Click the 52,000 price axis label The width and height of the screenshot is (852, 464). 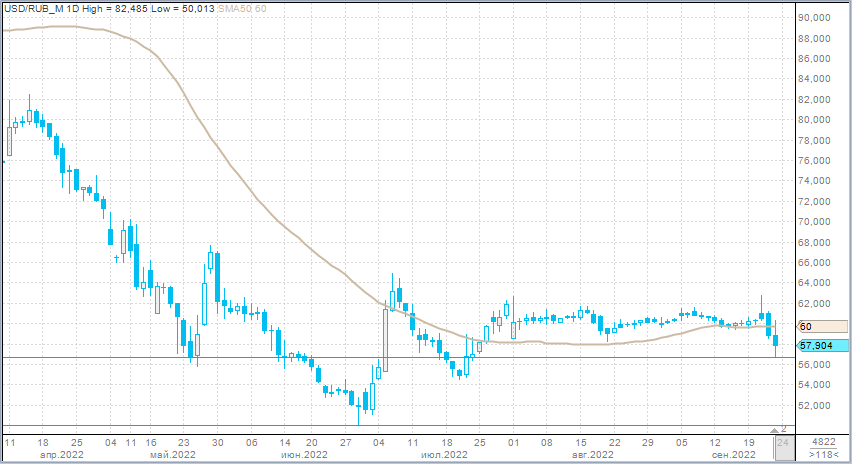(817, 406)
